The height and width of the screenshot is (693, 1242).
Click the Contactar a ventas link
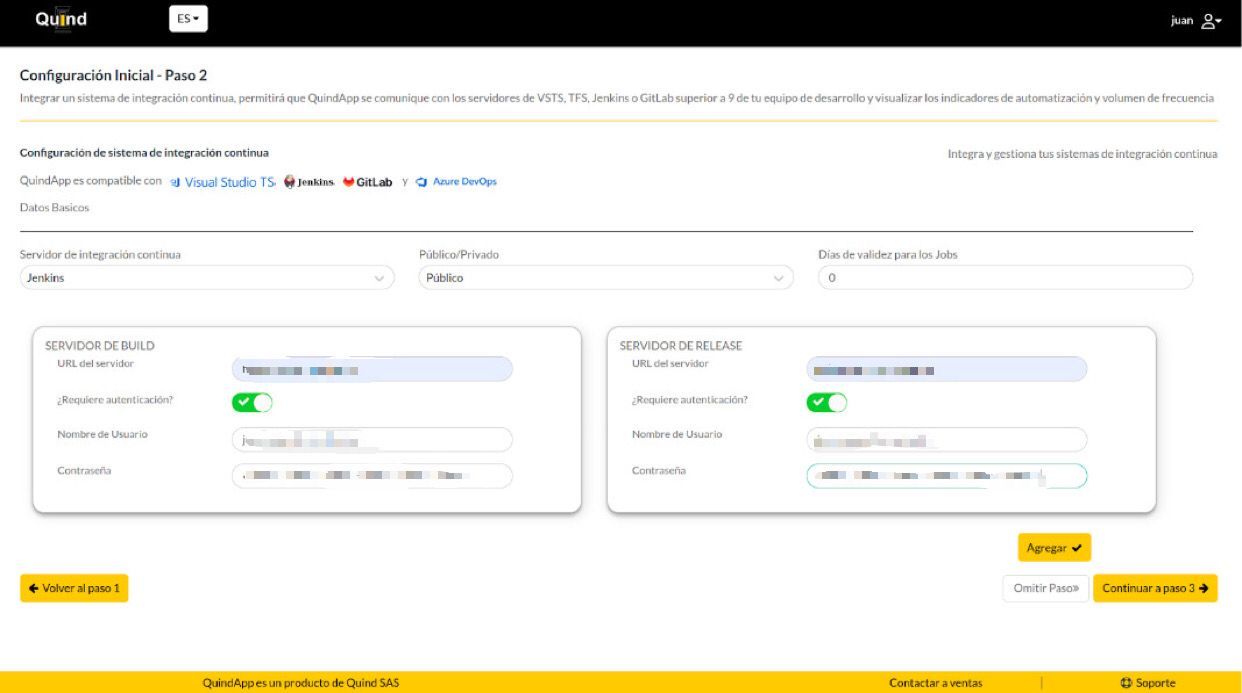(x=935, y=683)
